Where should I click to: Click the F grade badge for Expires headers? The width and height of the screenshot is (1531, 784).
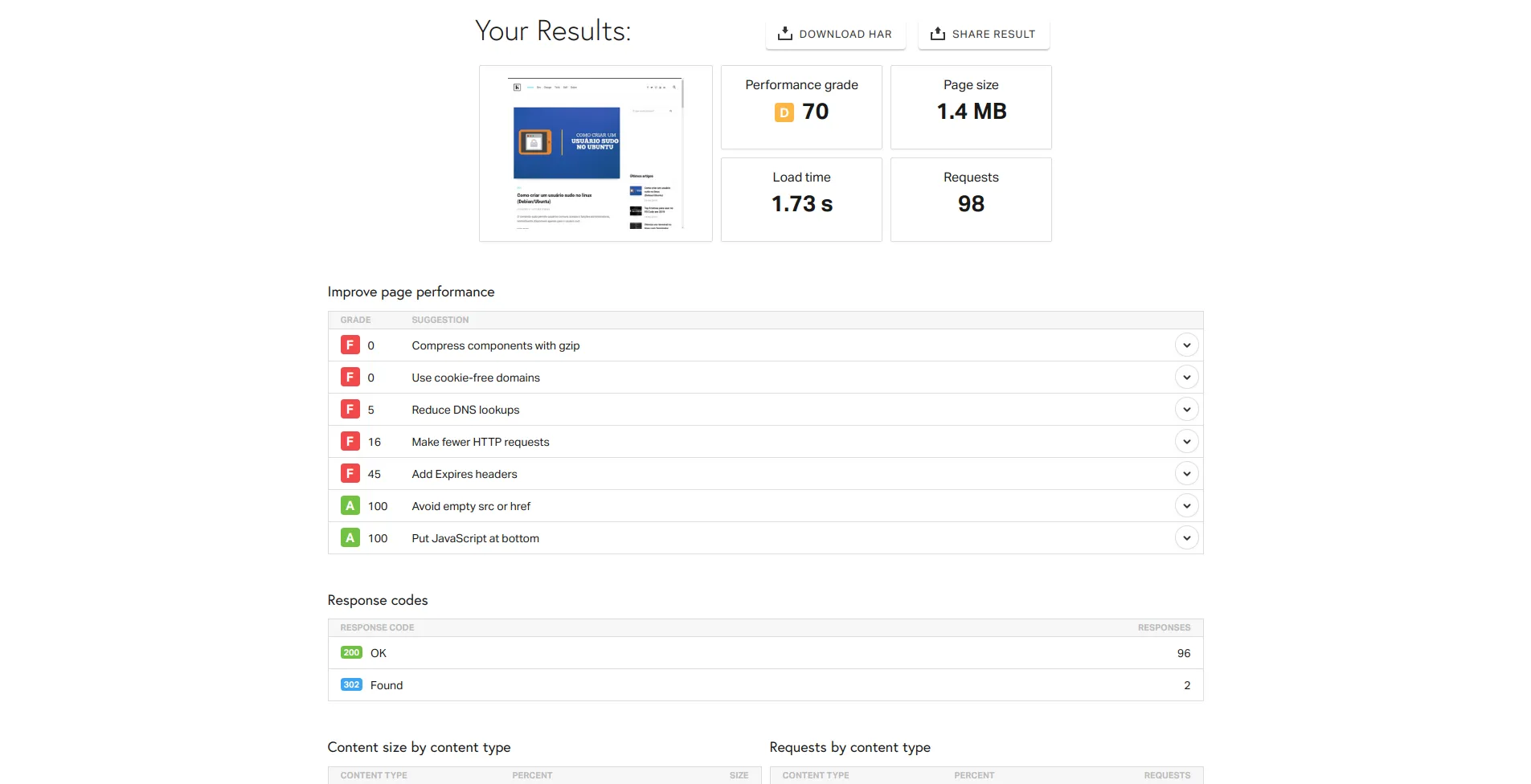pos(350,474)
